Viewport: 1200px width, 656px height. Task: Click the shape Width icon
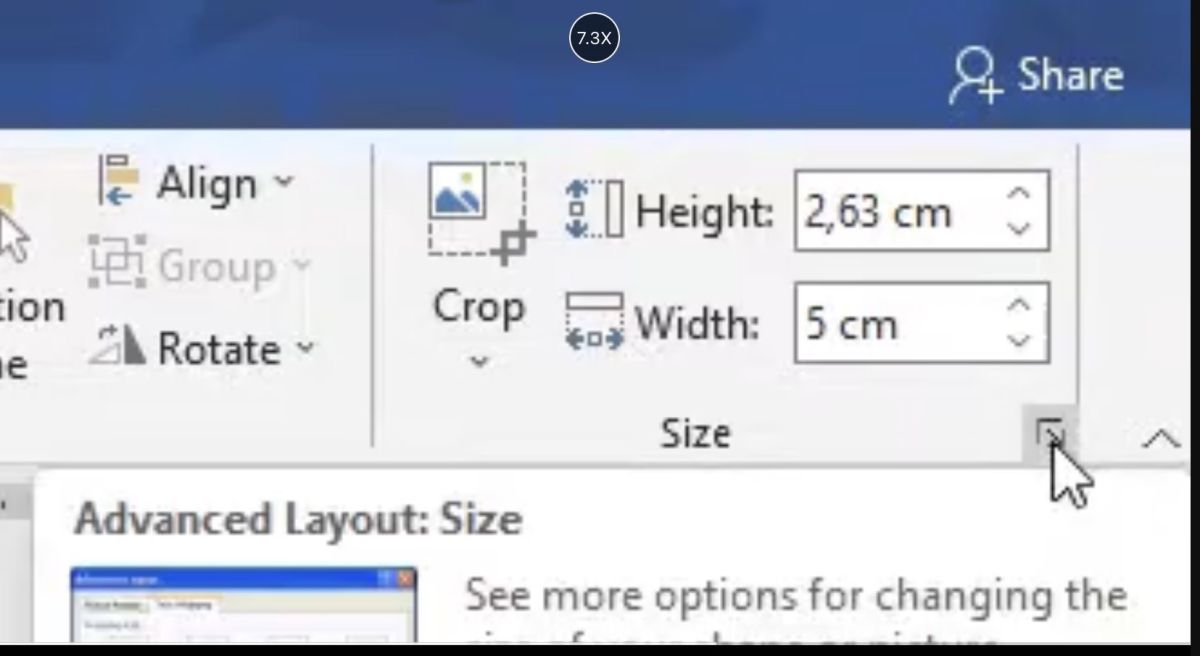[594, 321]
